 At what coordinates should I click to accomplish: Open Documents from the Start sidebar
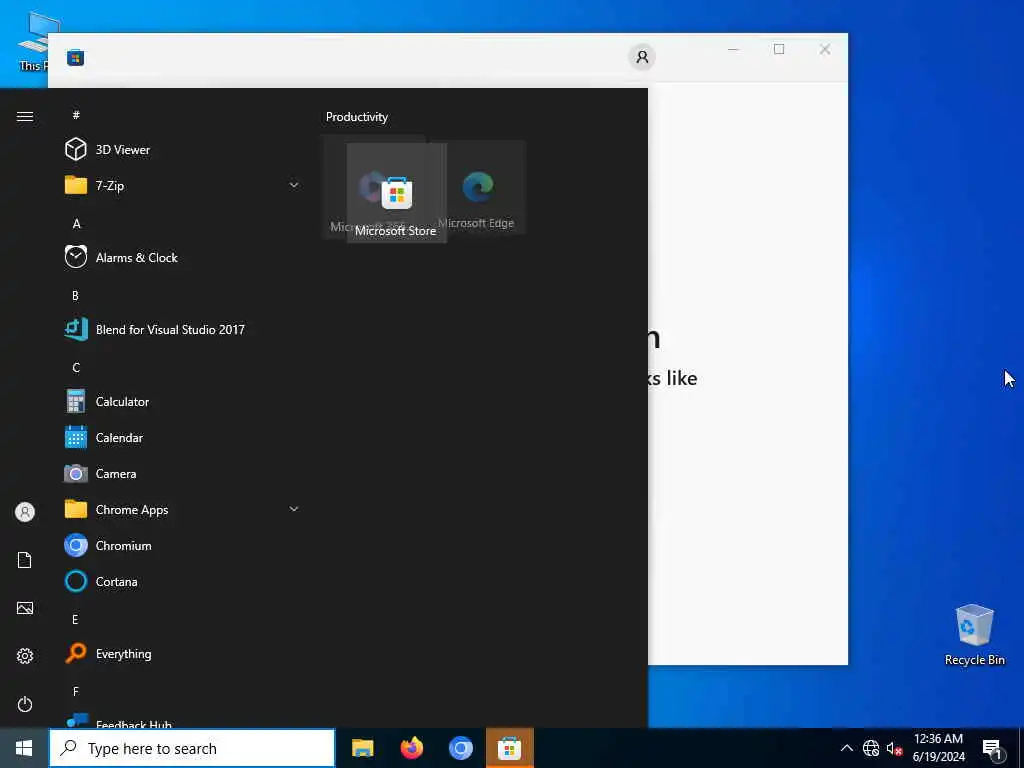25,560
